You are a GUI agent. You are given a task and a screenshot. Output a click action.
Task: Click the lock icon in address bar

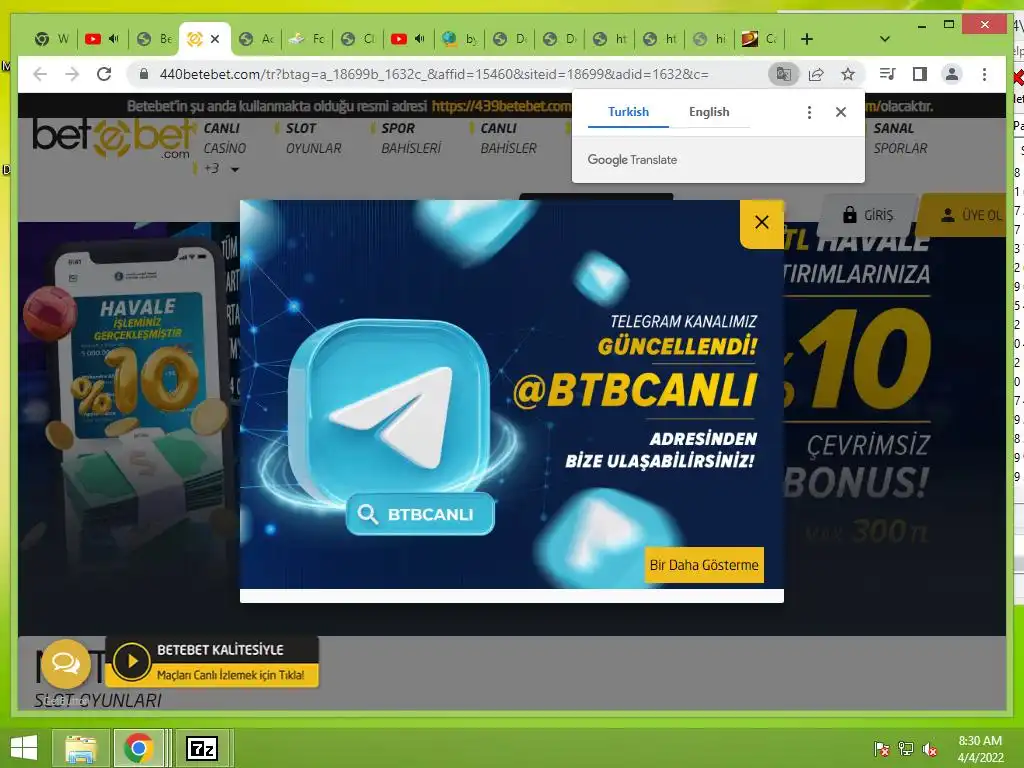pyautogui.click(x=144, y=74)
